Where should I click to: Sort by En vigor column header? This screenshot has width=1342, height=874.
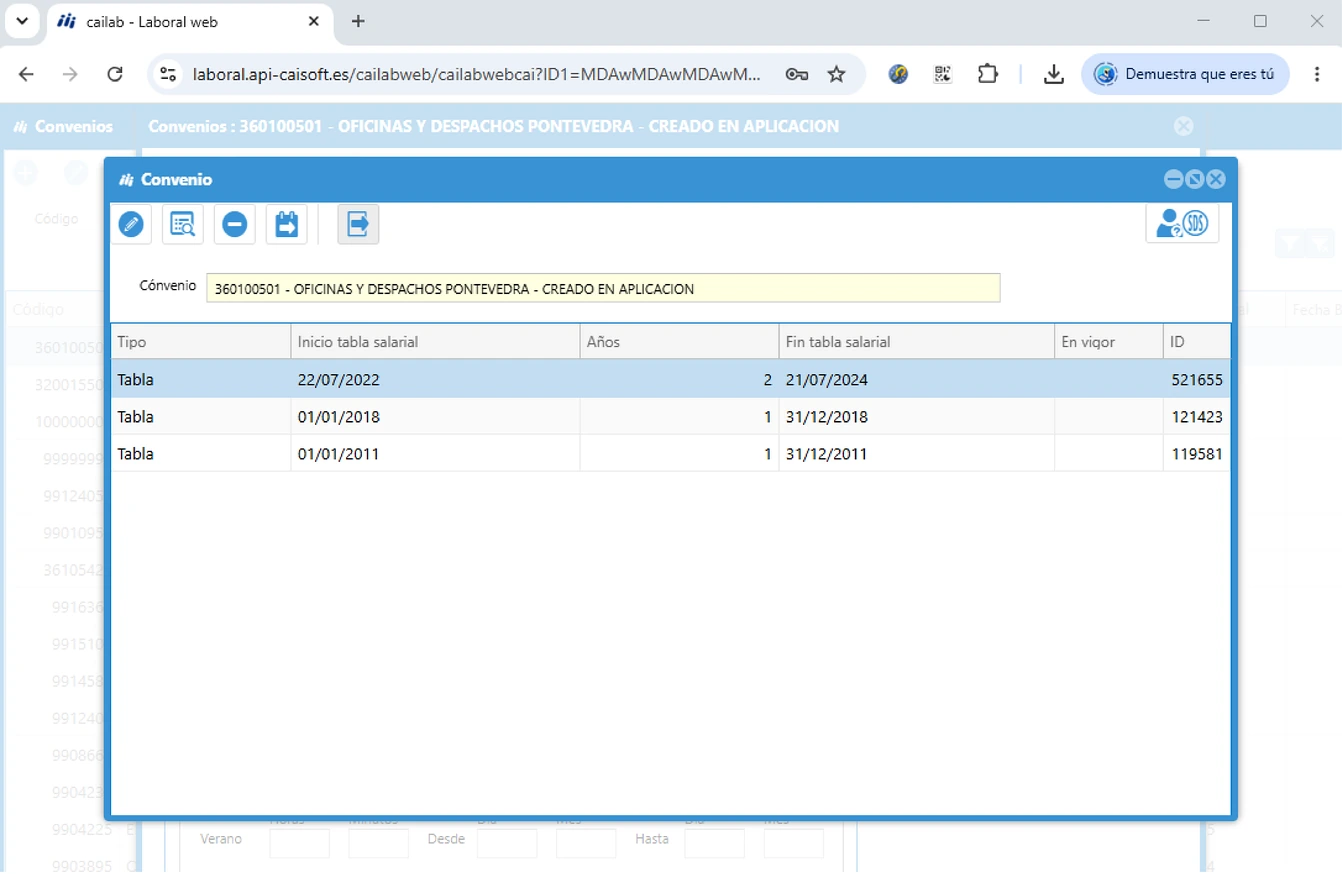pos(1109,342)
